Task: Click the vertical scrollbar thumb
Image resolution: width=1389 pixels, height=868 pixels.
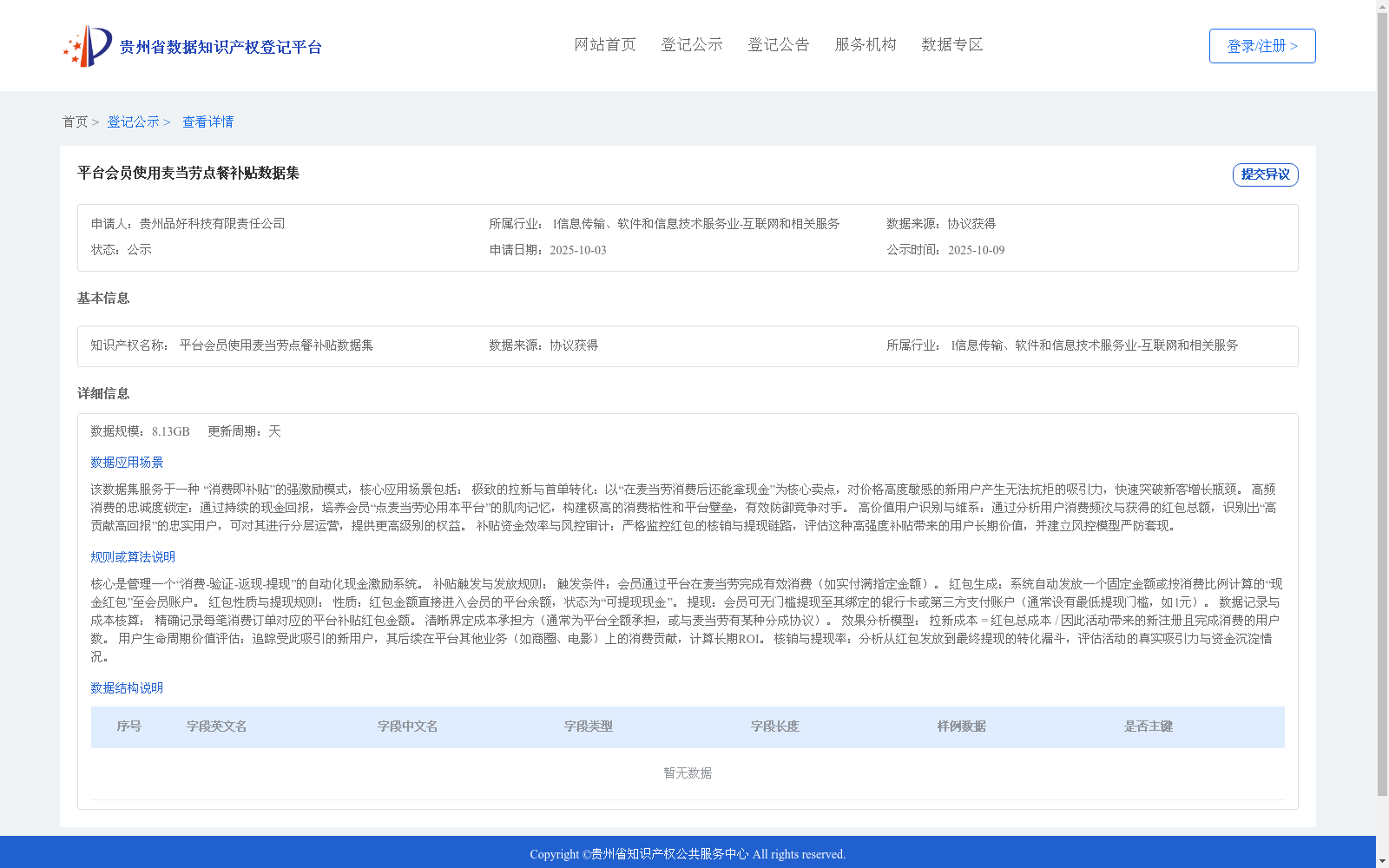Action: point(1382,404)
